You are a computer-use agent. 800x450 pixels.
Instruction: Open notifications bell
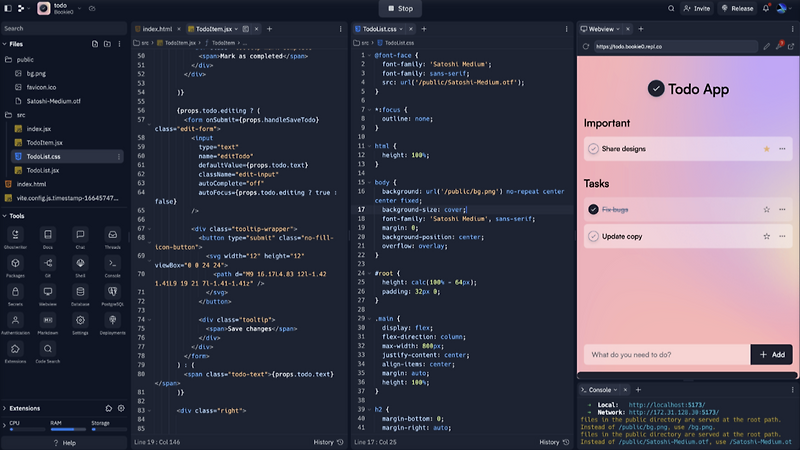(766, 8)
